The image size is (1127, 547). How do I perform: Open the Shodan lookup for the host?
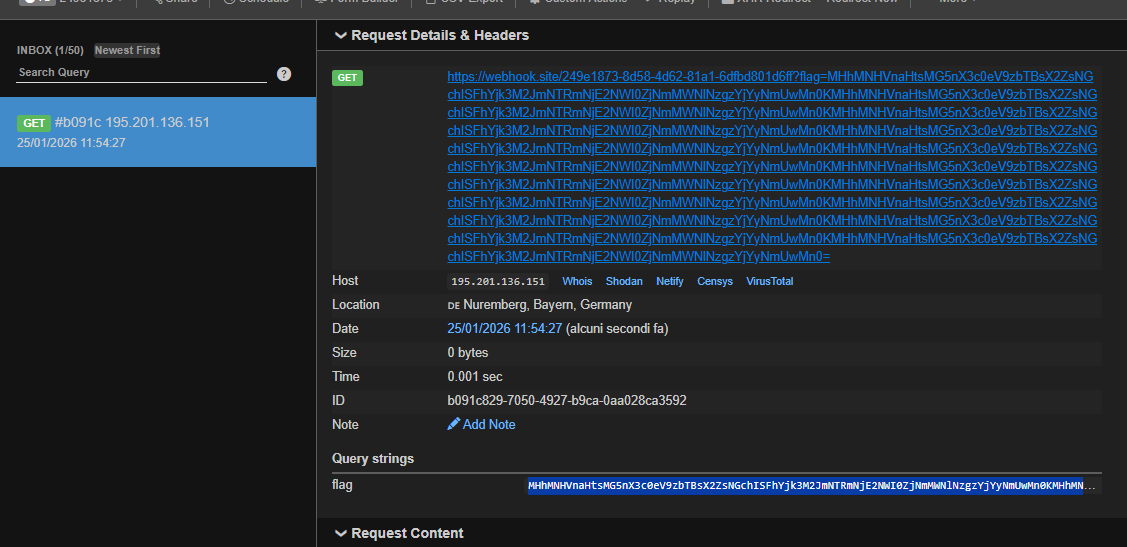pyautogui.click(x=624, y=282)
